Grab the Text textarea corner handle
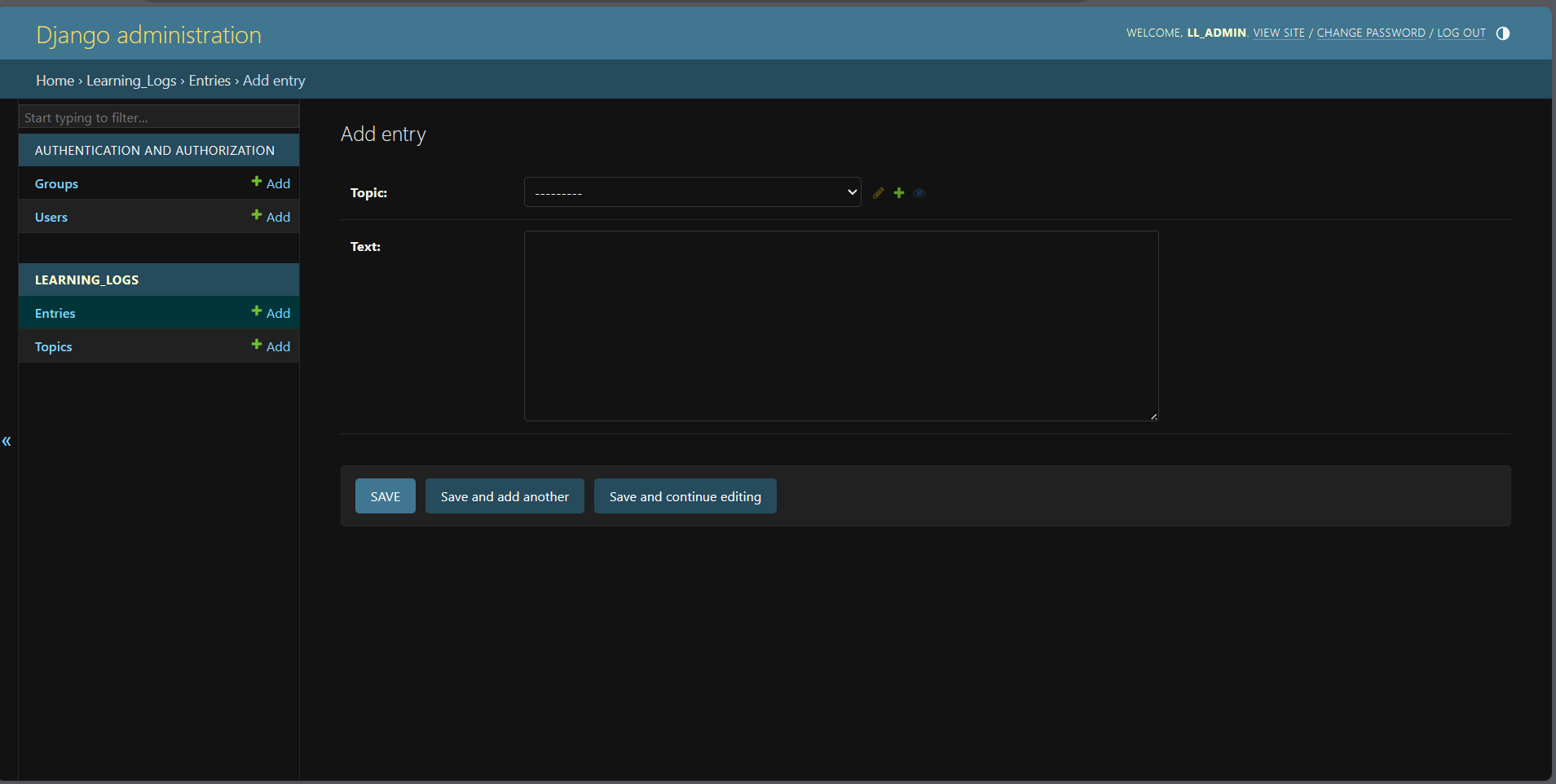Screen dimensions: 1556x784 [x=1153, y=416]
